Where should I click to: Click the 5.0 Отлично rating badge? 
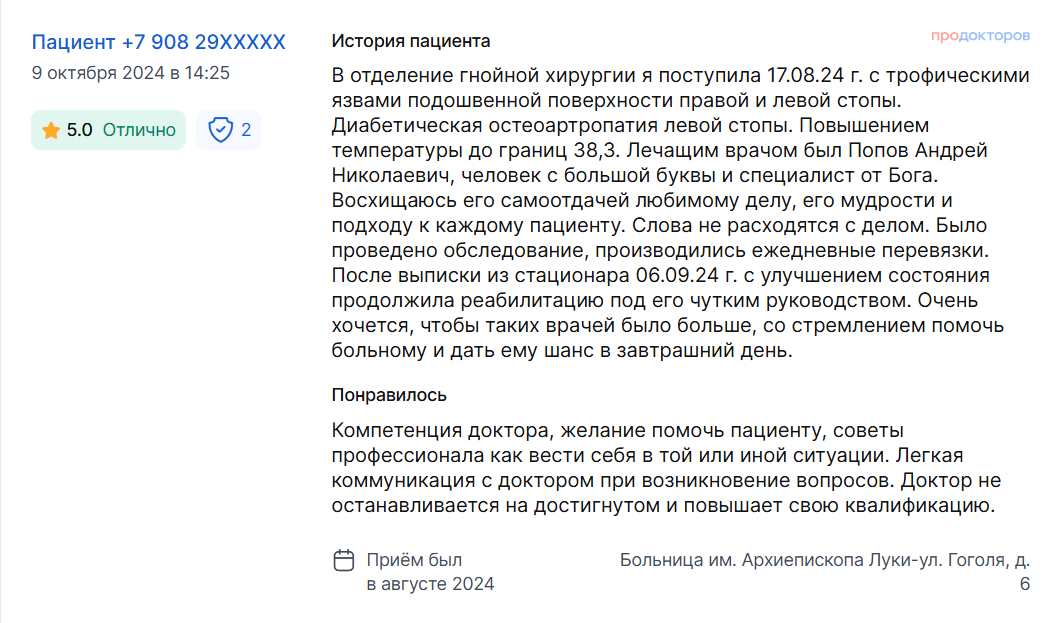coord(109,130)
